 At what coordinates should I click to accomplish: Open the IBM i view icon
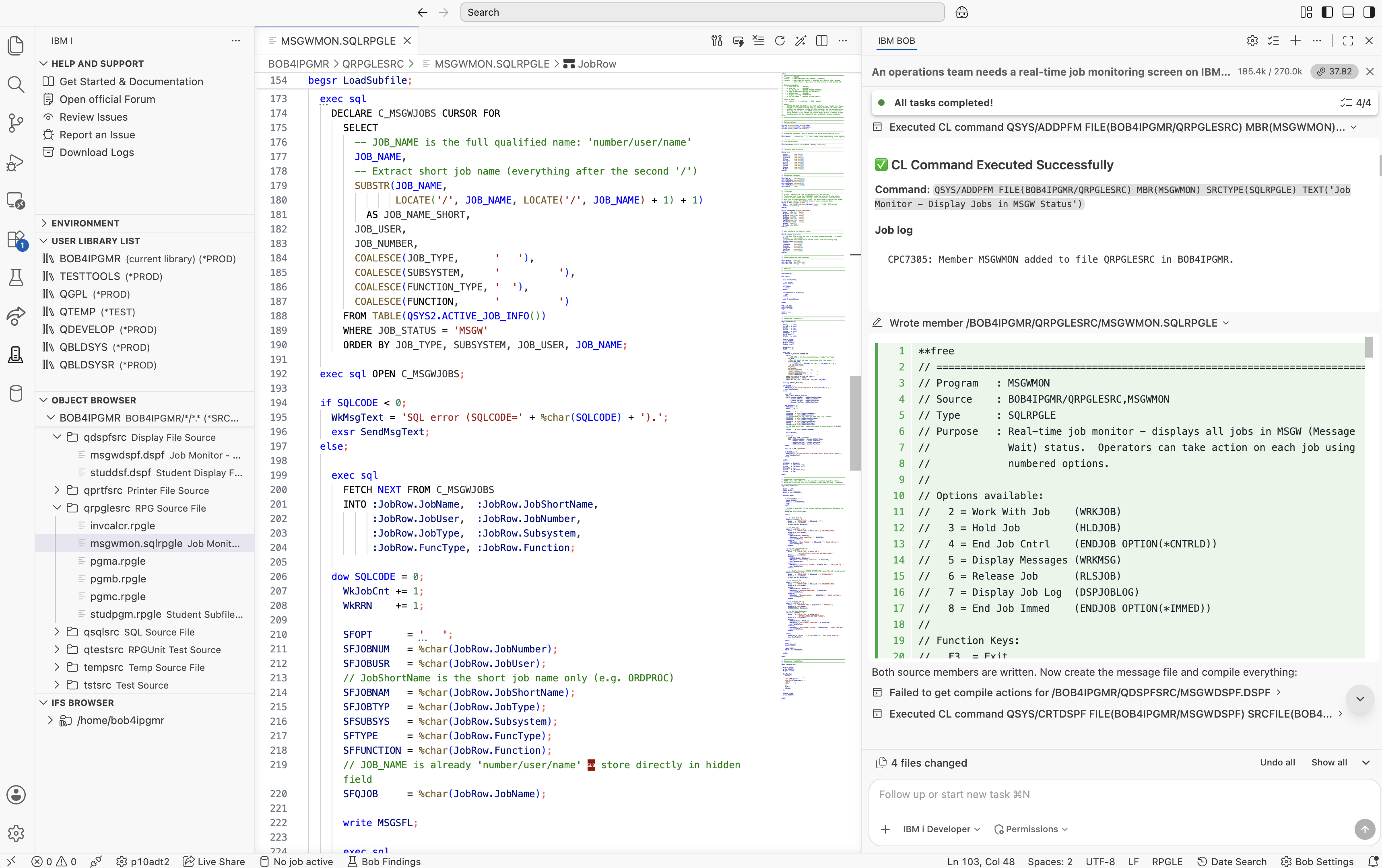coord(16,354)
